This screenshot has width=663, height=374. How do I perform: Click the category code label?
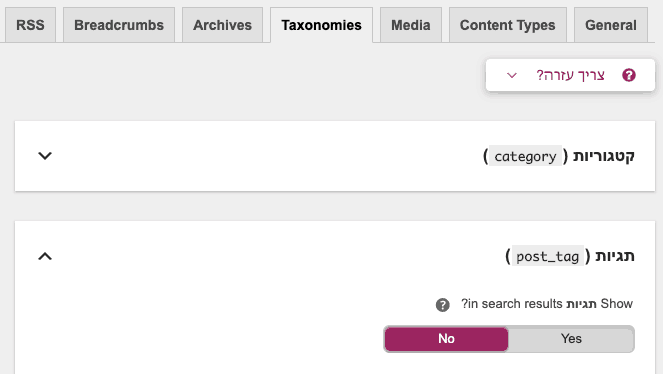pos(525,156)
